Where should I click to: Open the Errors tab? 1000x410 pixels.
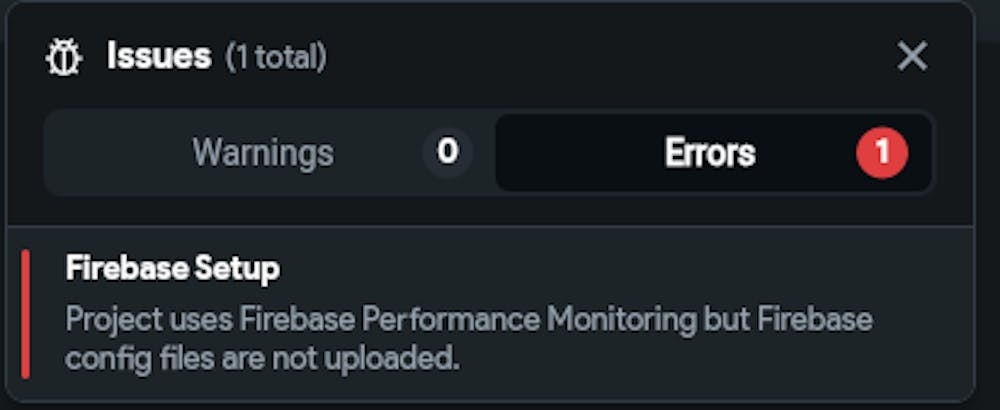pyautogui.click(x=710, y=153)
